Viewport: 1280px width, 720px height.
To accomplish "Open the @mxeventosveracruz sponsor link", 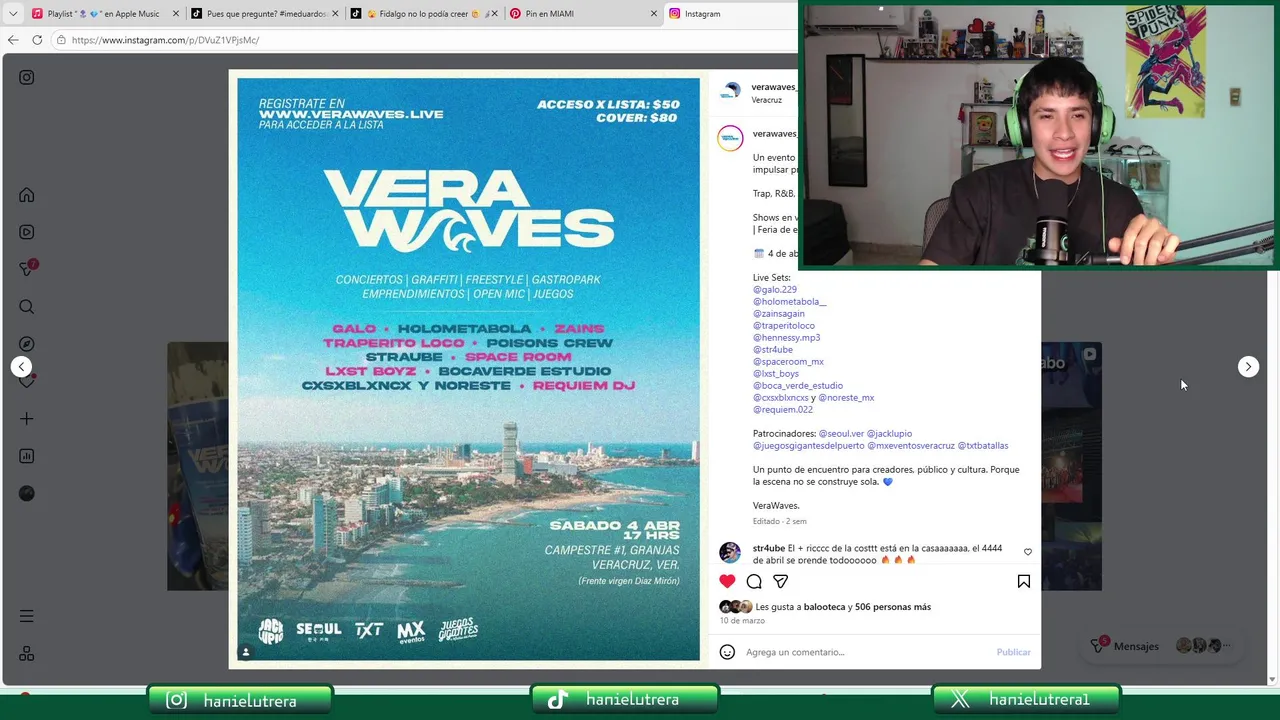I will [x=911, y=446].
